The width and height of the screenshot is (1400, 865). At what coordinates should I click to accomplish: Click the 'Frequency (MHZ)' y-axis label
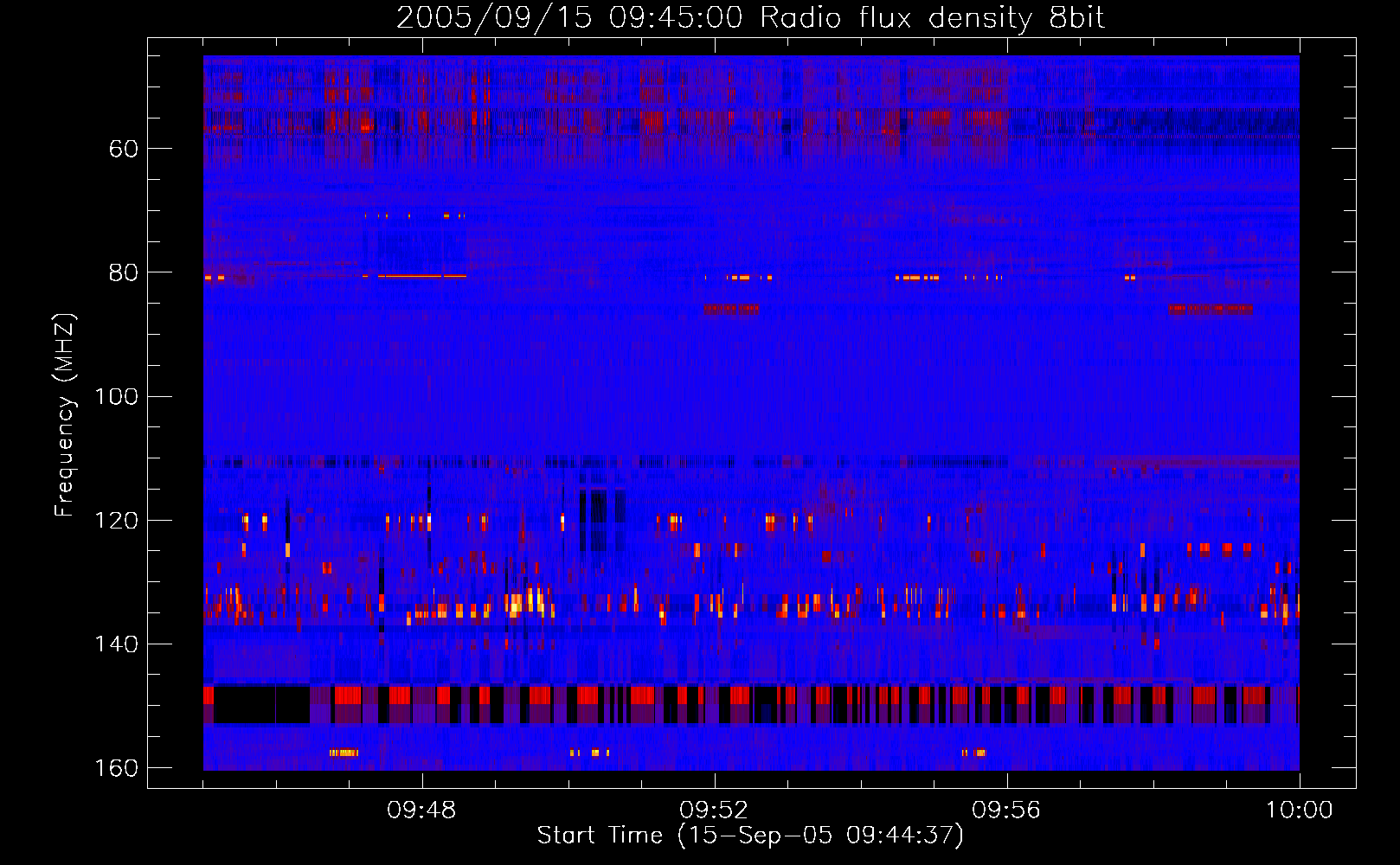[x=65, y=415]
